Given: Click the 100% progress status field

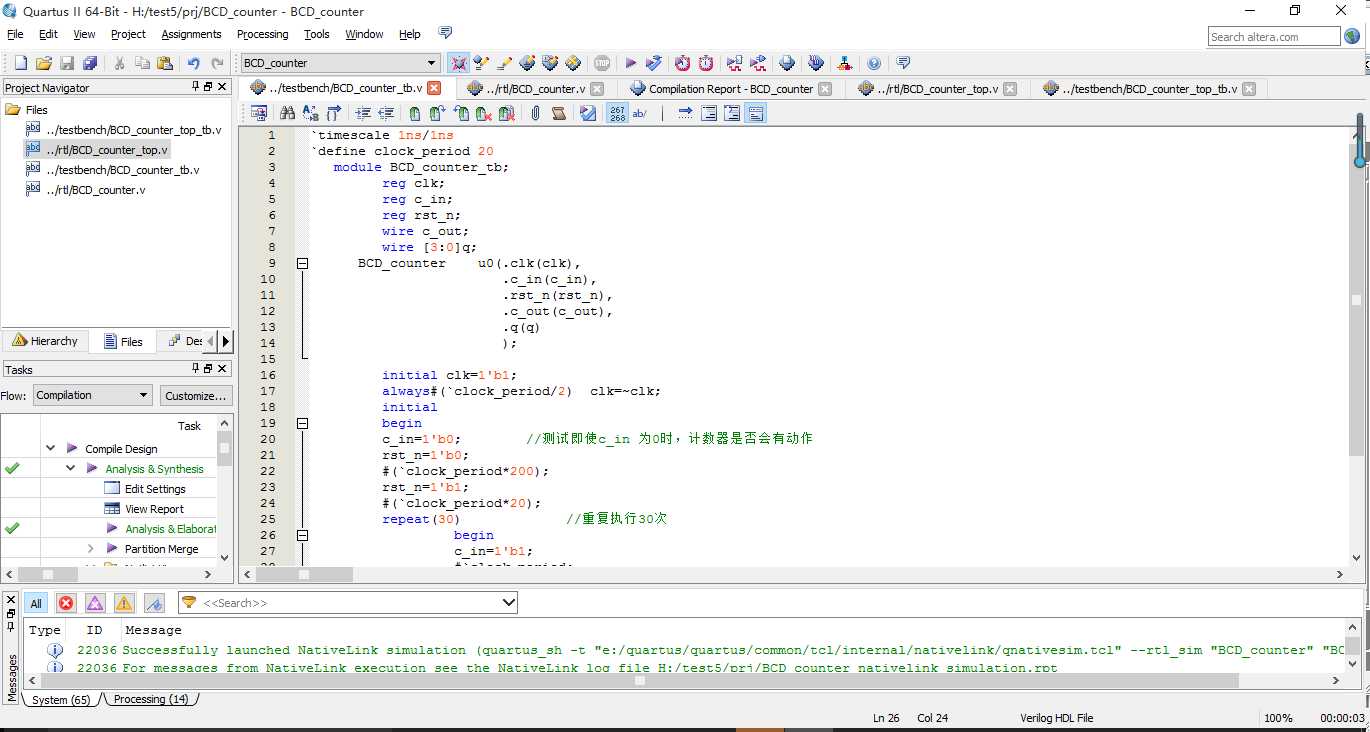Looking at the screenshot, I should 1278,718.
